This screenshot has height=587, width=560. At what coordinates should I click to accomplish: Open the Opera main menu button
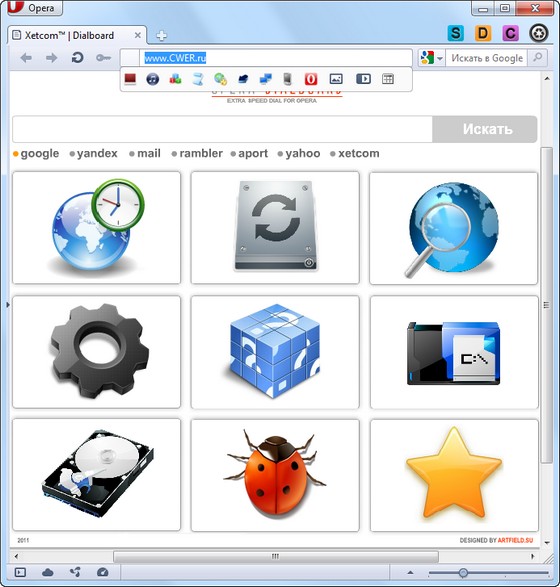point(34,7)
